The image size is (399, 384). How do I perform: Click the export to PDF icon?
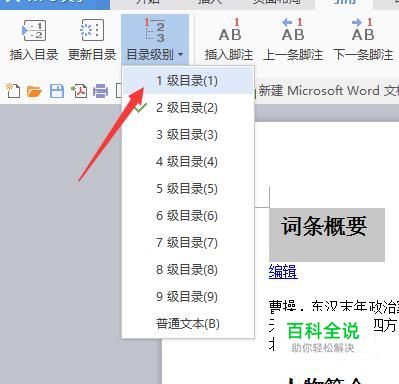tap(79, 91)
